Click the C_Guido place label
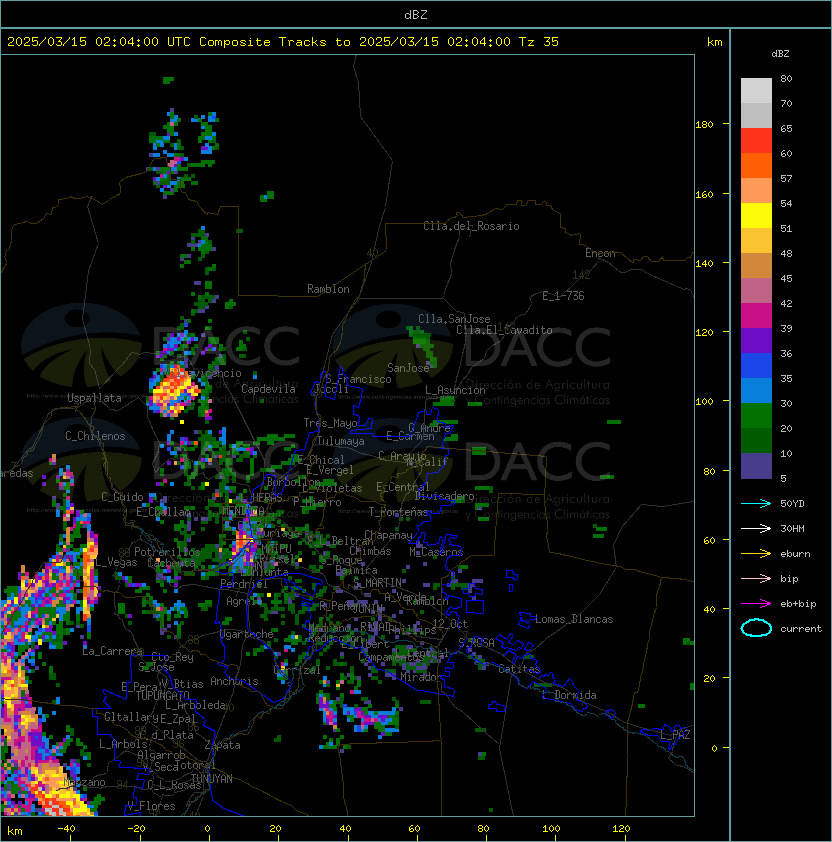The width and height of the screenshot is (832, 842). (122, 497)
